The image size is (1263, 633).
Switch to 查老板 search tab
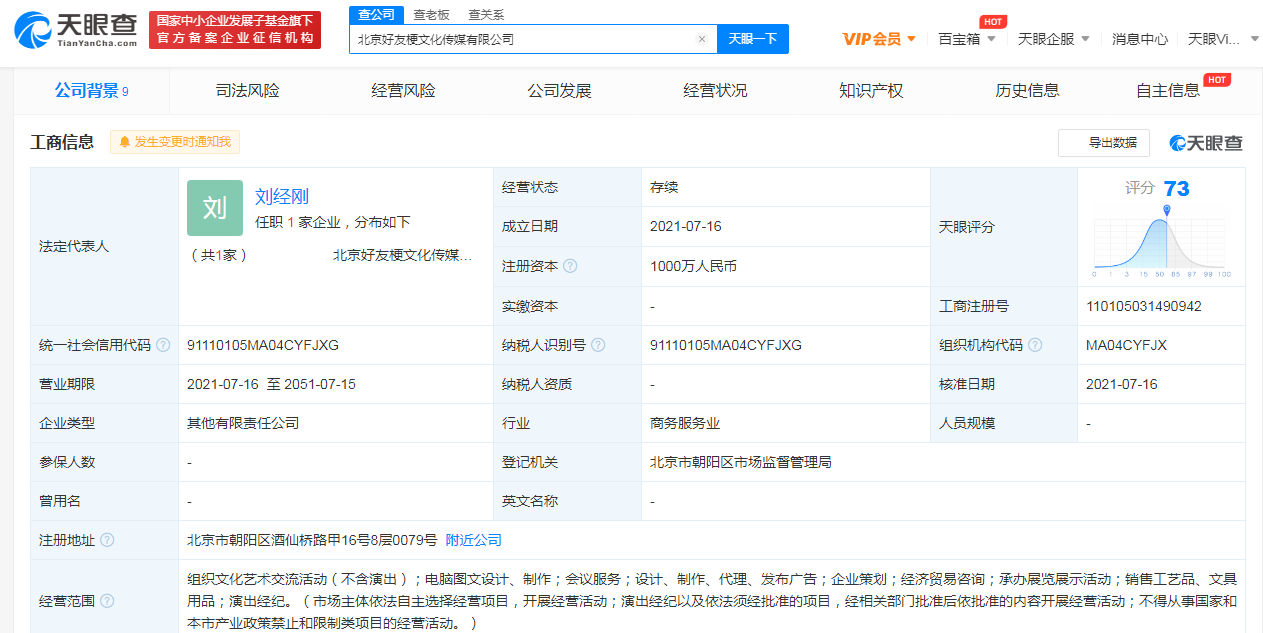pyautogui.click(x=431, y=15)
